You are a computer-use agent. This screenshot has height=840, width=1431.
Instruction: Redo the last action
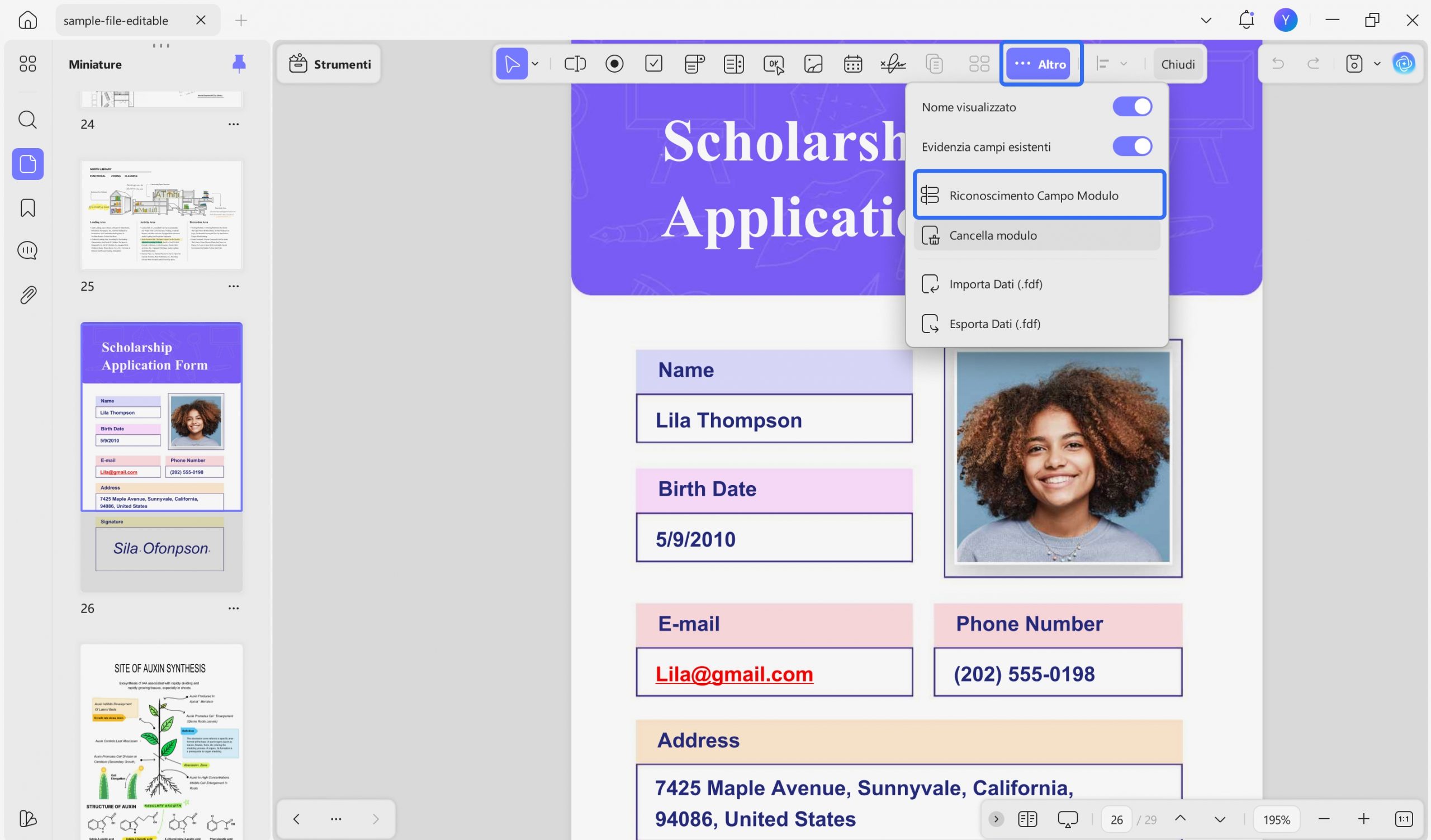(x=1314, y=64)
